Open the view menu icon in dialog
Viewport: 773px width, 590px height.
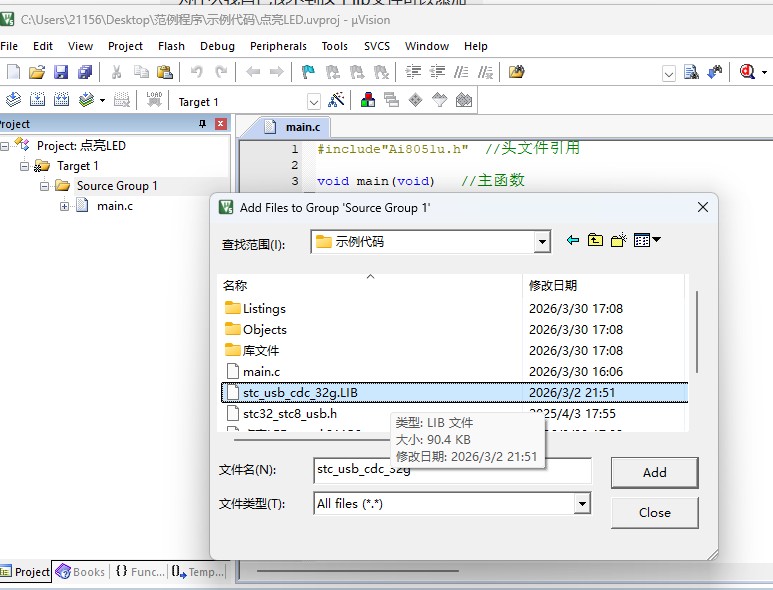(x=647, y=240)
